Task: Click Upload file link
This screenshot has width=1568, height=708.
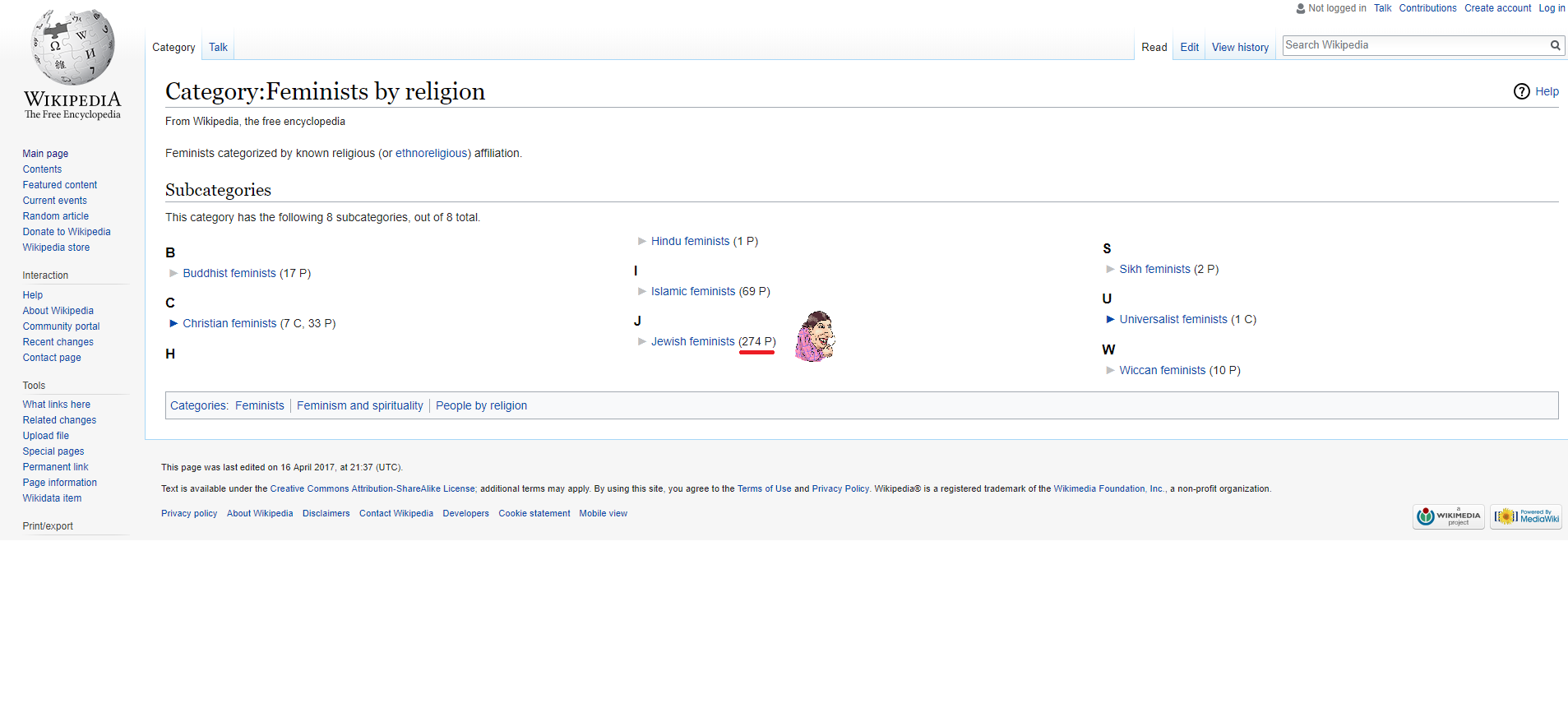Action: 46,436
